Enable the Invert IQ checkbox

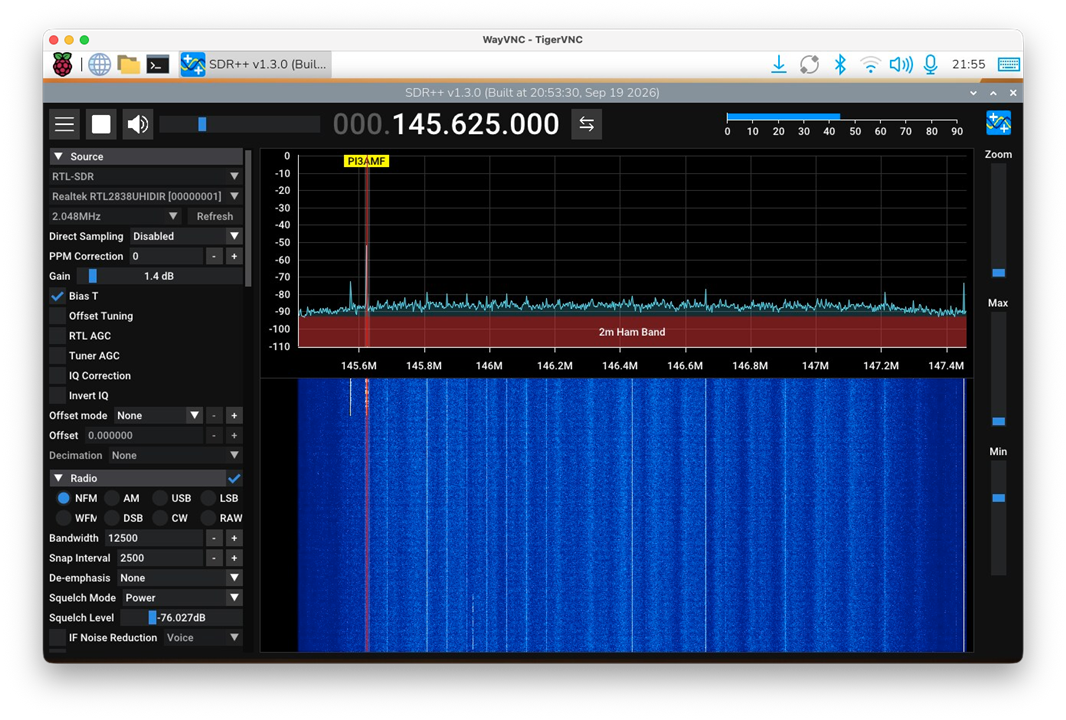58,396
